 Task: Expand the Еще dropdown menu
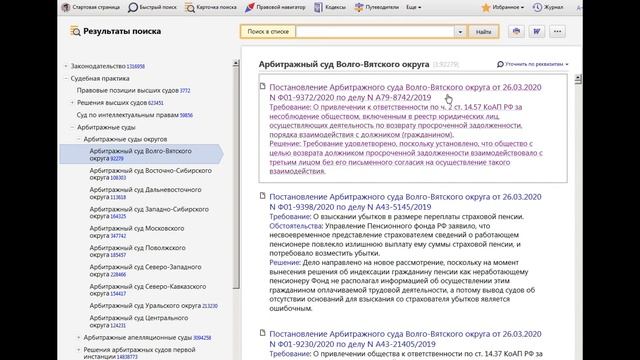(x=413, y=7)
